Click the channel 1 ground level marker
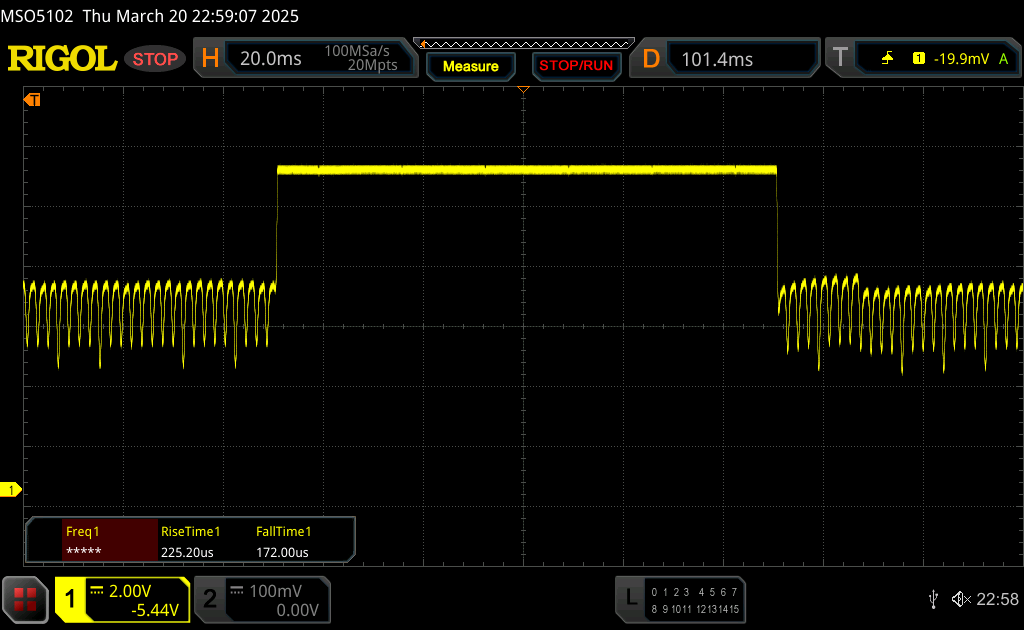The width and height of the screenshot is (1024, 630). [x=12, y=489]
